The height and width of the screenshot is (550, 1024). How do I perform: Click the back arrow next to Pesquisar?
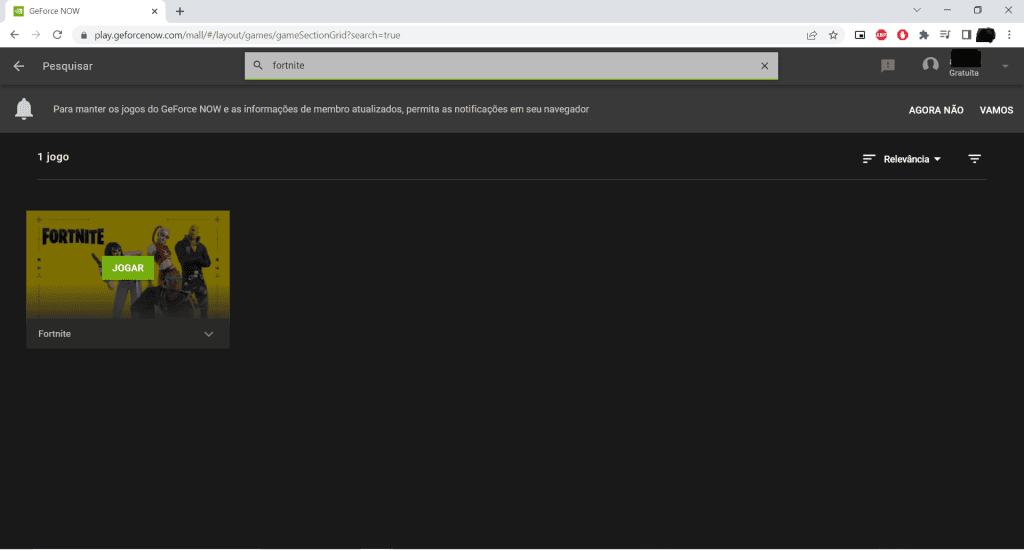click(x=19, y=66)
